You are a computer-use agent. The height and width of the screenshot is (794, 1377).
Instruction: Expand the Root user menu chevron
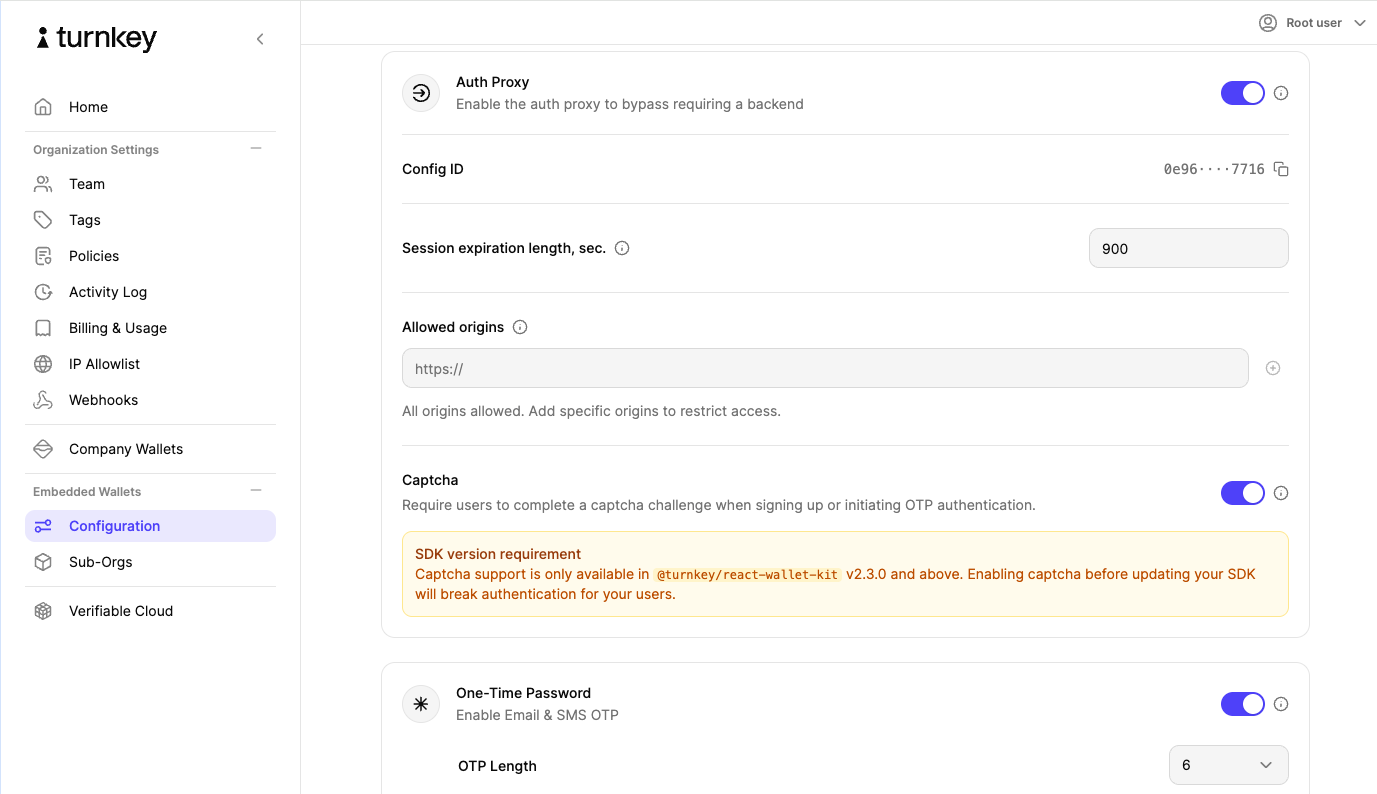pyautogui.click(x=1359, y=23)
